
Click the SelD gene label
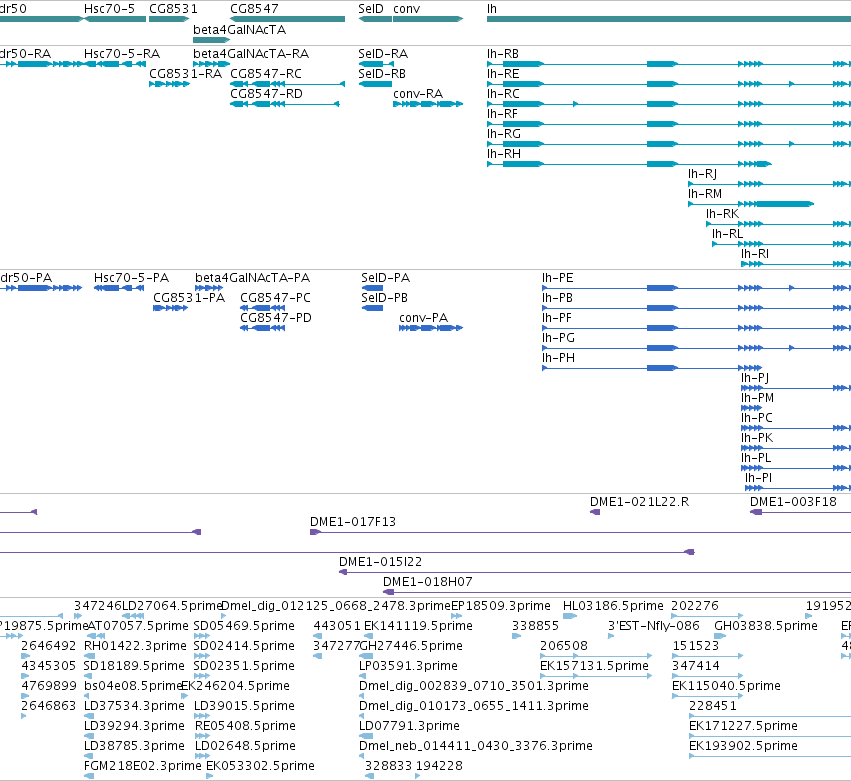[371, 9]
